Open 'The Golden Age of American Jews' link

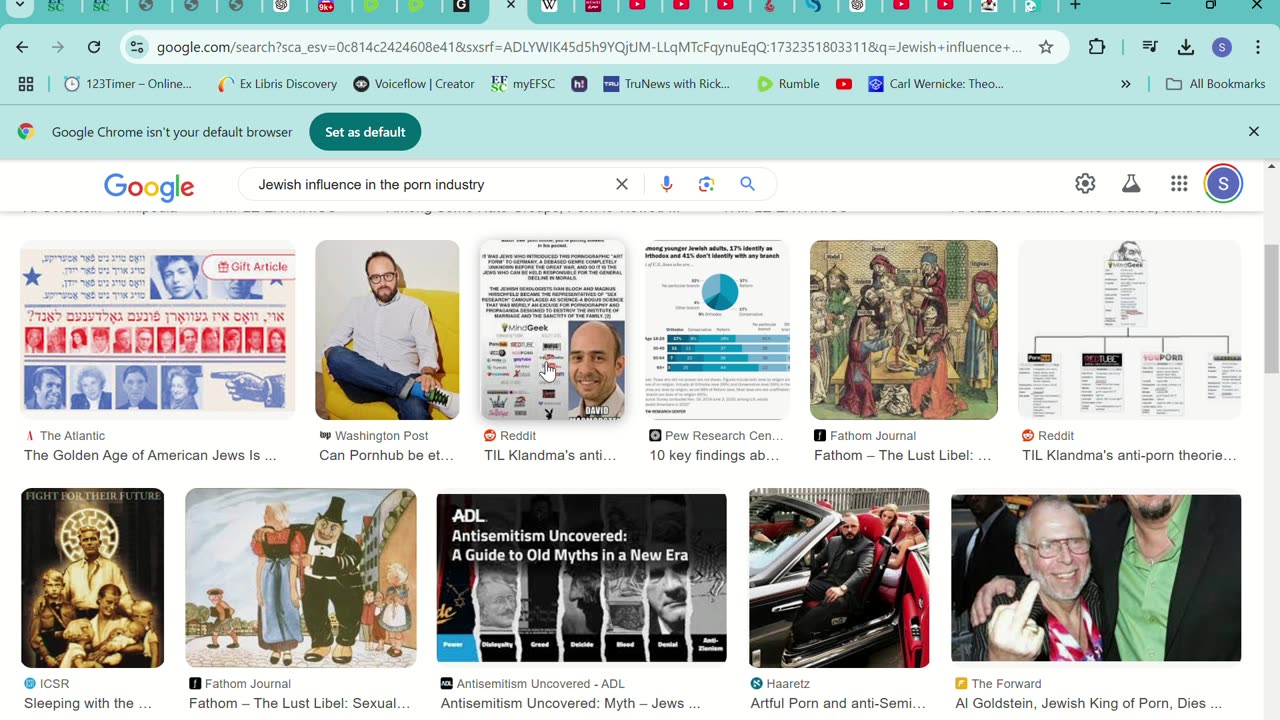point(150,455)
